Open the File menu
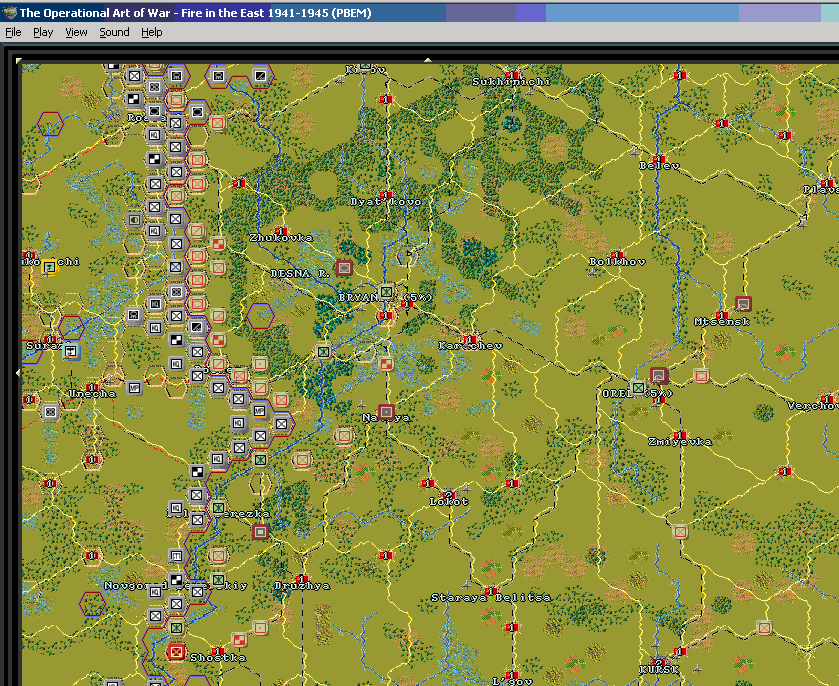Image resolution: width=839 pixels, height=686 pixels. click(13, 32)
